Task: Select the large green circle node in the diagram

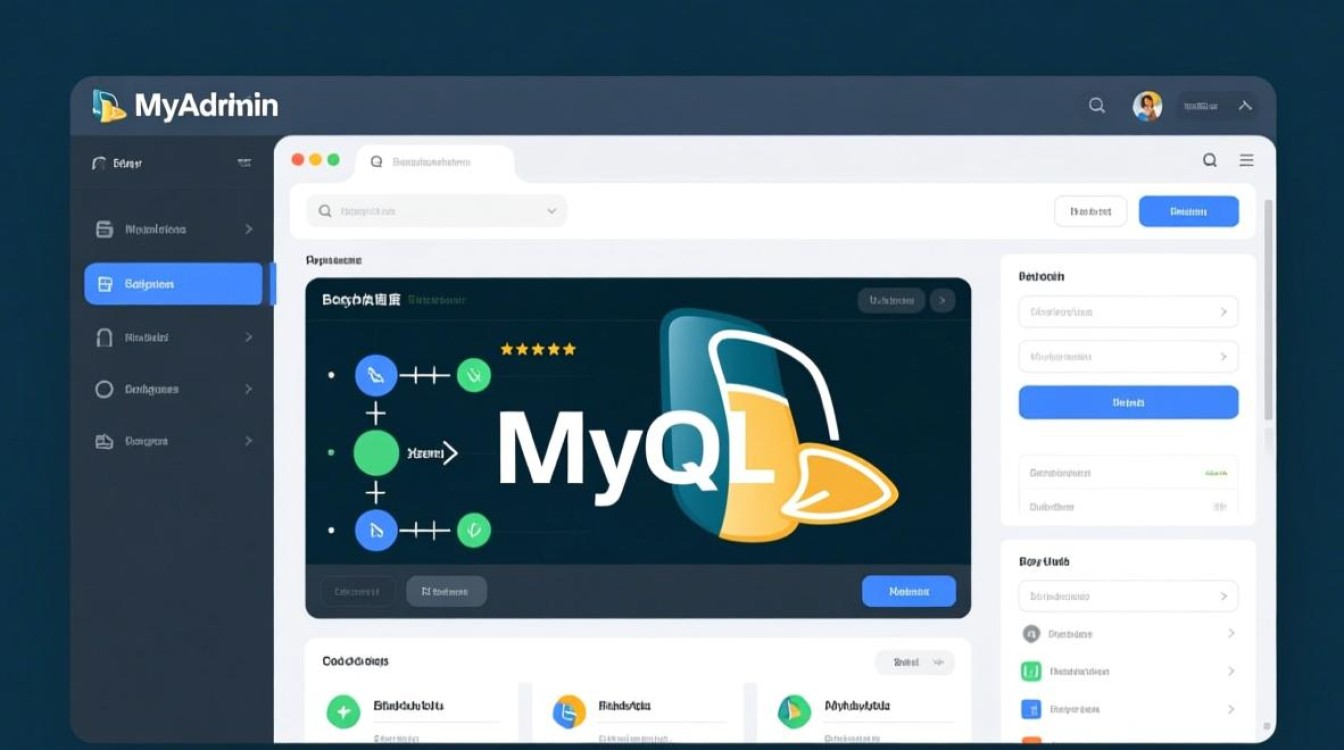Action: pos(376,453)
